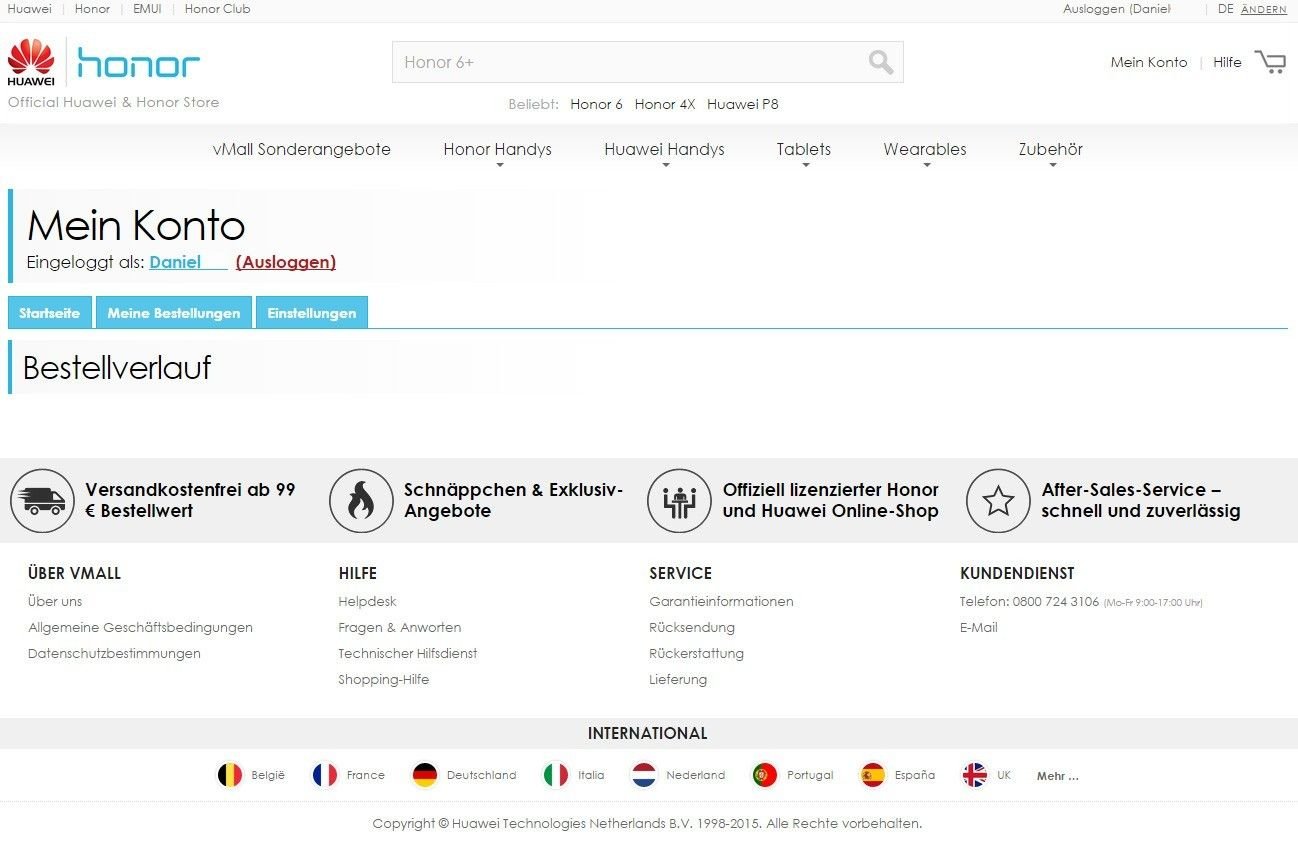Expand the Tablets menu

pos(804,150)
